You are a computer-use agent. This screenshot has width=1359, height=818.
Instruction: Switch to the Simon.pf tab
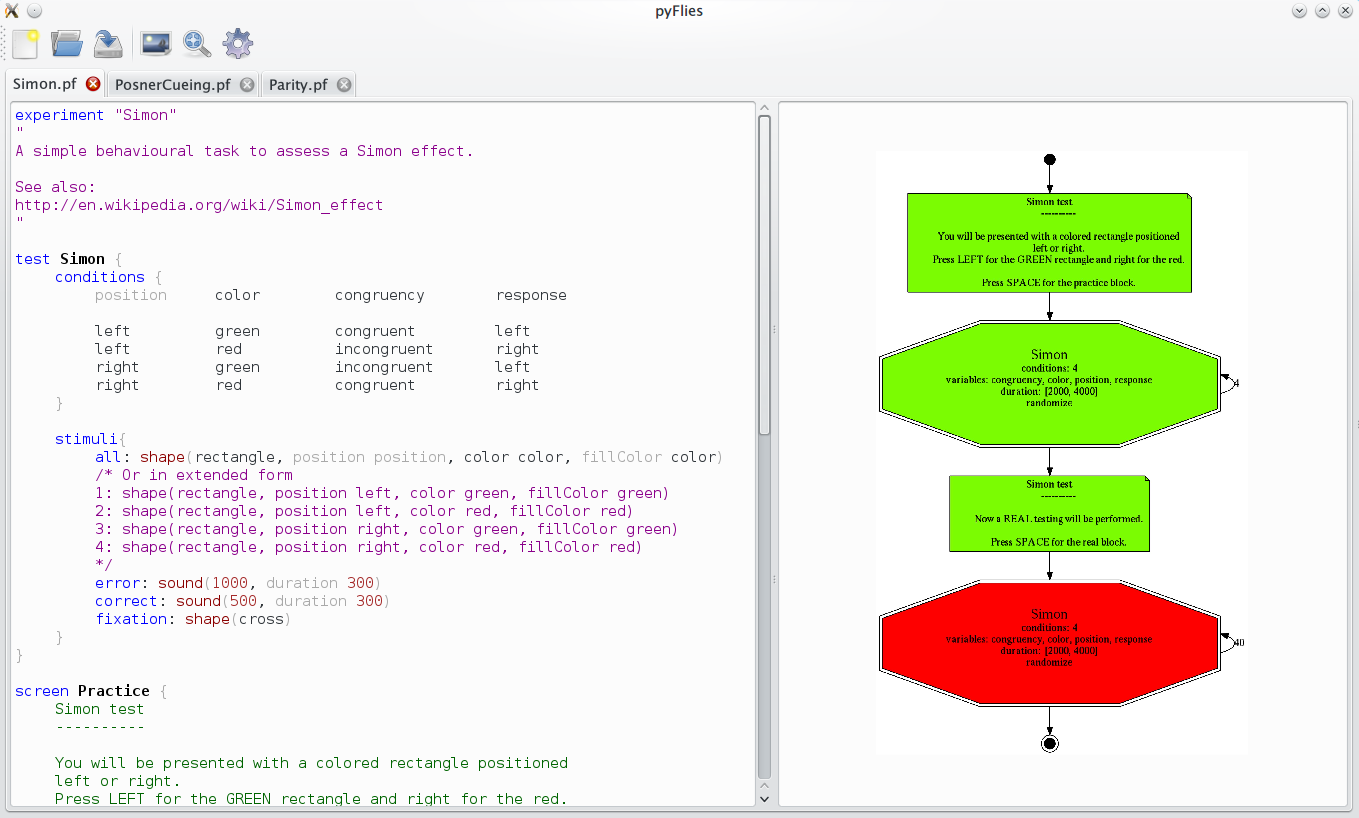point(45,84)
